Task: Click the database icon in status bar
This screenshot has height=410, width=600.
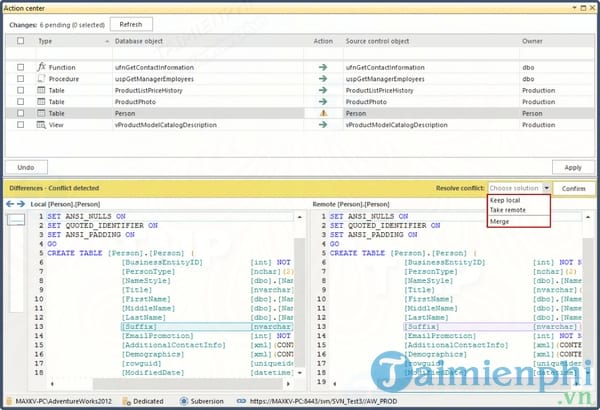Action: [10, 401]
